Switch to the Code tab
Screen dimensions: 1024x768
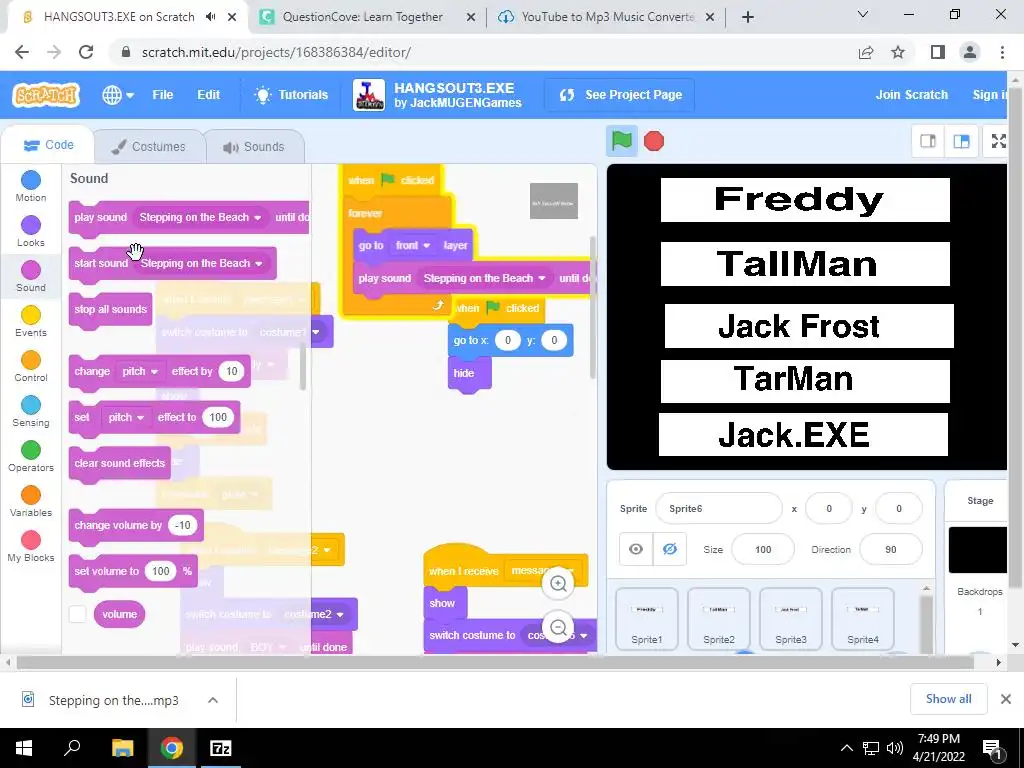click(48, 145)
